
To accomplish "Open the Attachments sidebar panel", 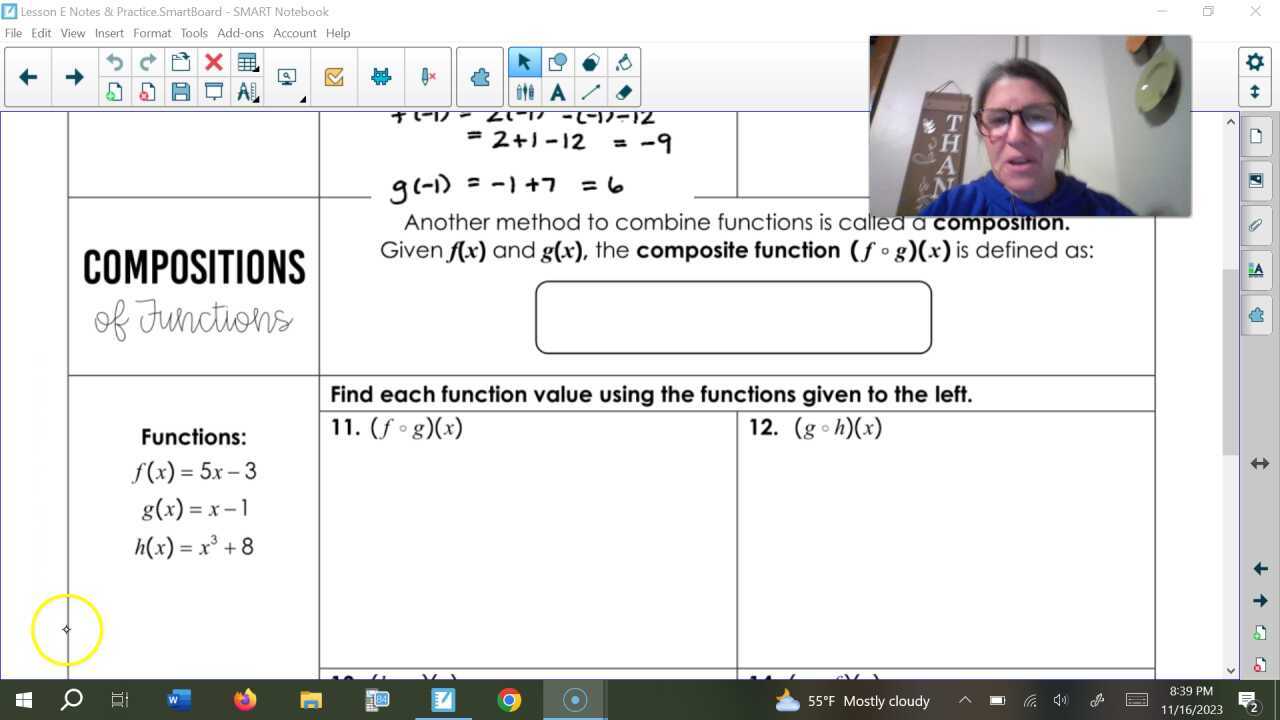I will [x=1256, y=225].
